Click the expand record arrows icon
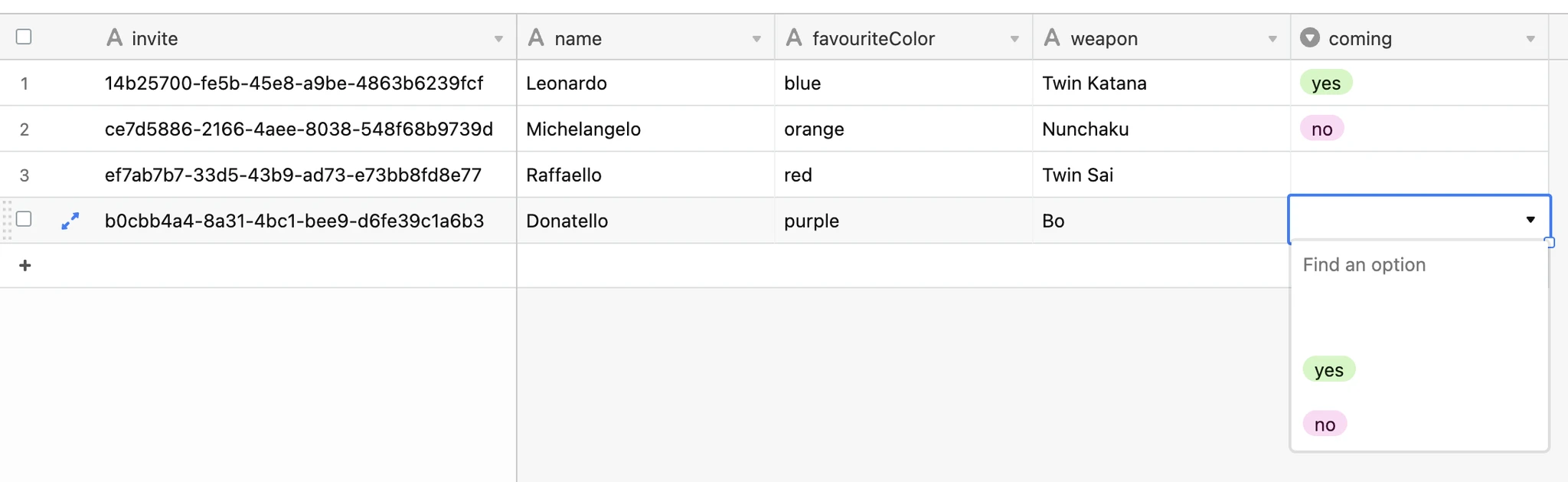 click(x=70, y=221)
